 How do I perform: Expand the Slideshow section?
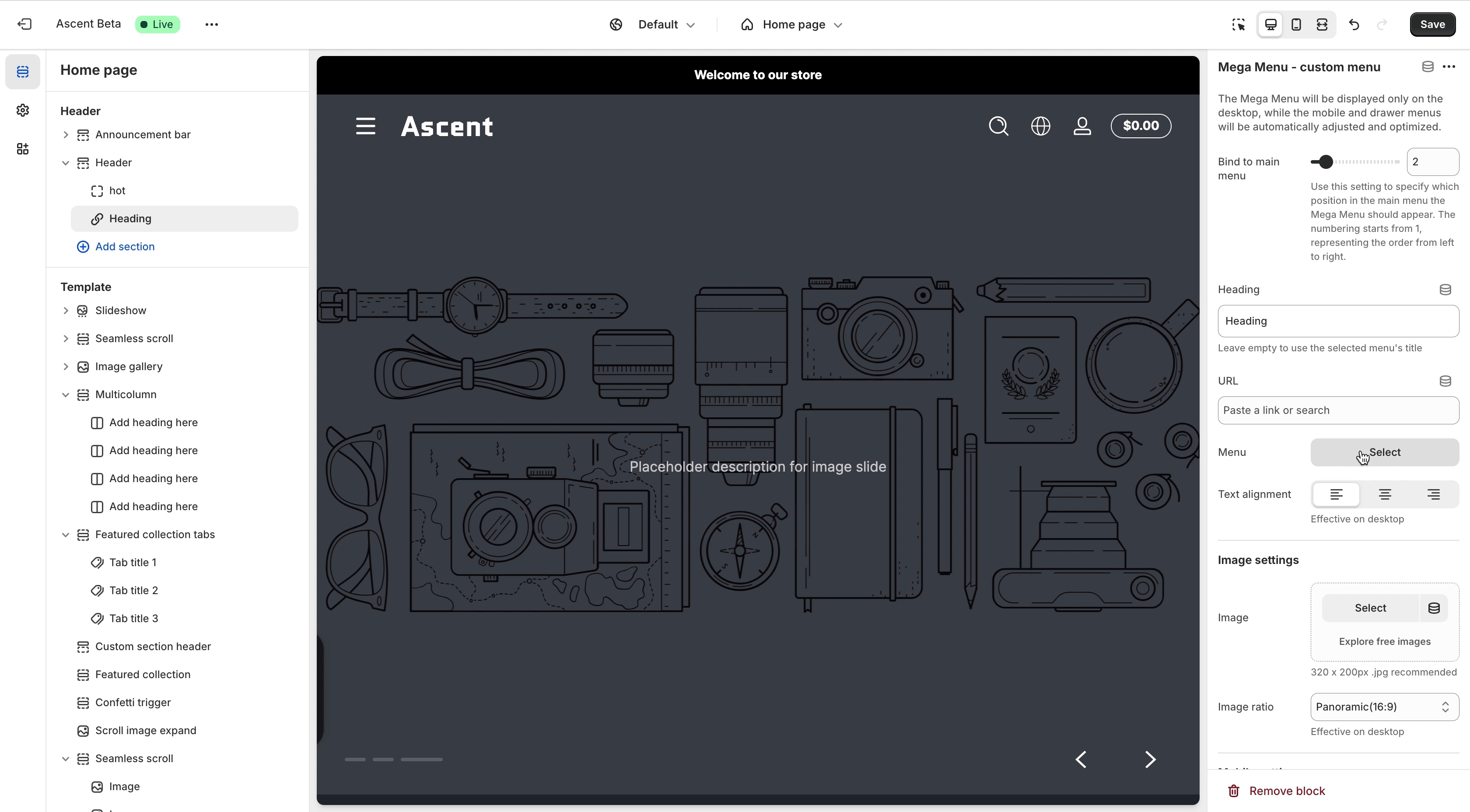pos(66,311)
